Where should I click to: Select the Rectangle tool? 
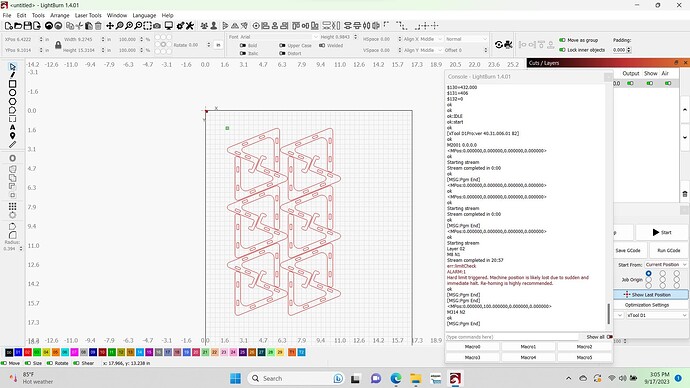[12, 84]
